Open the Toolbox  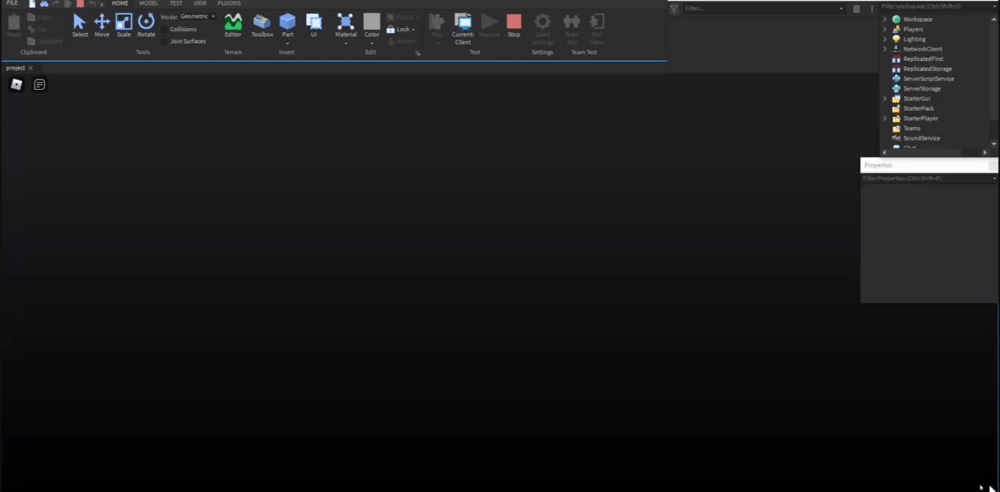pyautogui.click(x=262, y=26)
